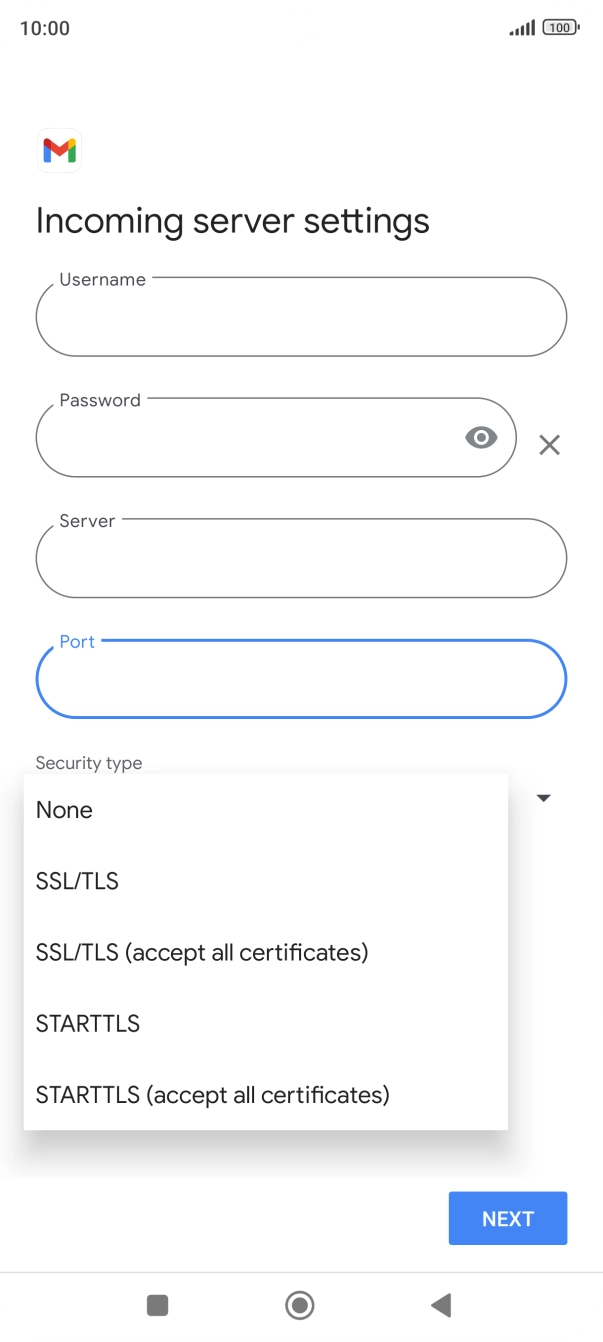Select the Port input field

(300, 680)
